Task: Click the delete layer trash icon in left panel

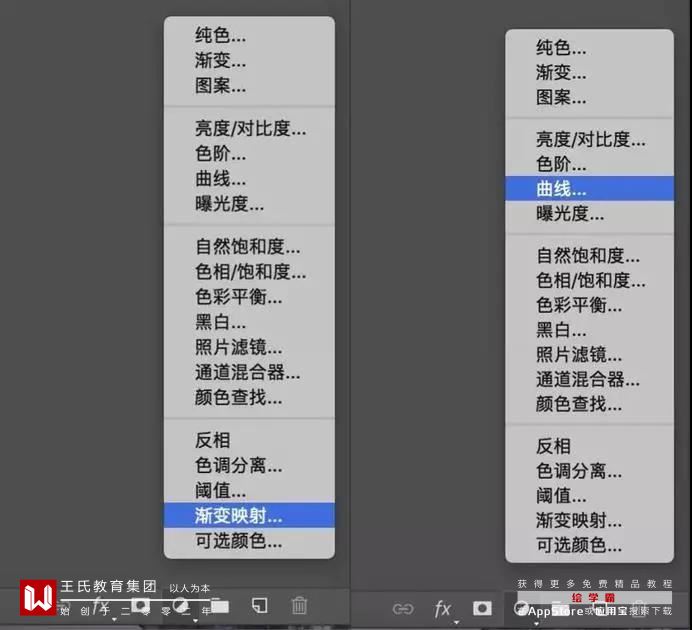Action: [299, 605]
